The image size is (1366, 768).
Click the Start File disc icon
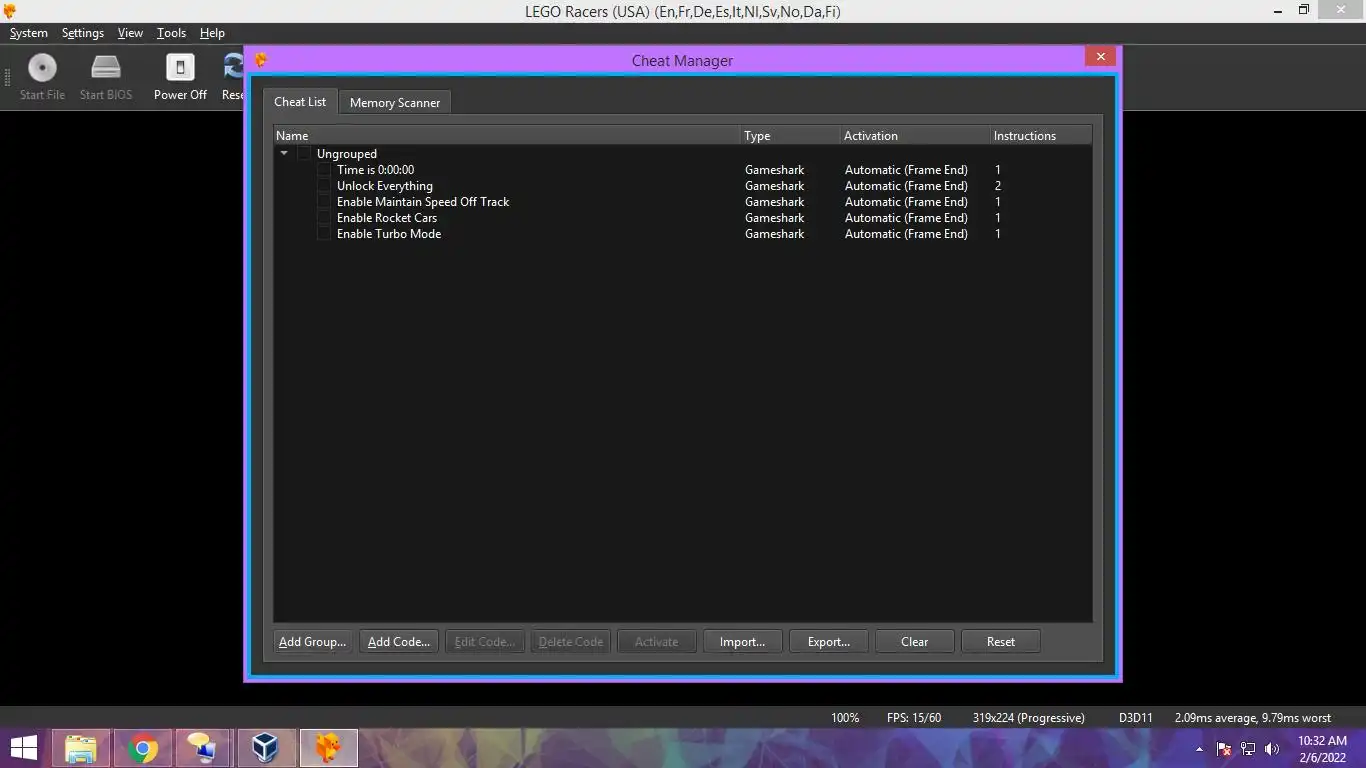42,68
